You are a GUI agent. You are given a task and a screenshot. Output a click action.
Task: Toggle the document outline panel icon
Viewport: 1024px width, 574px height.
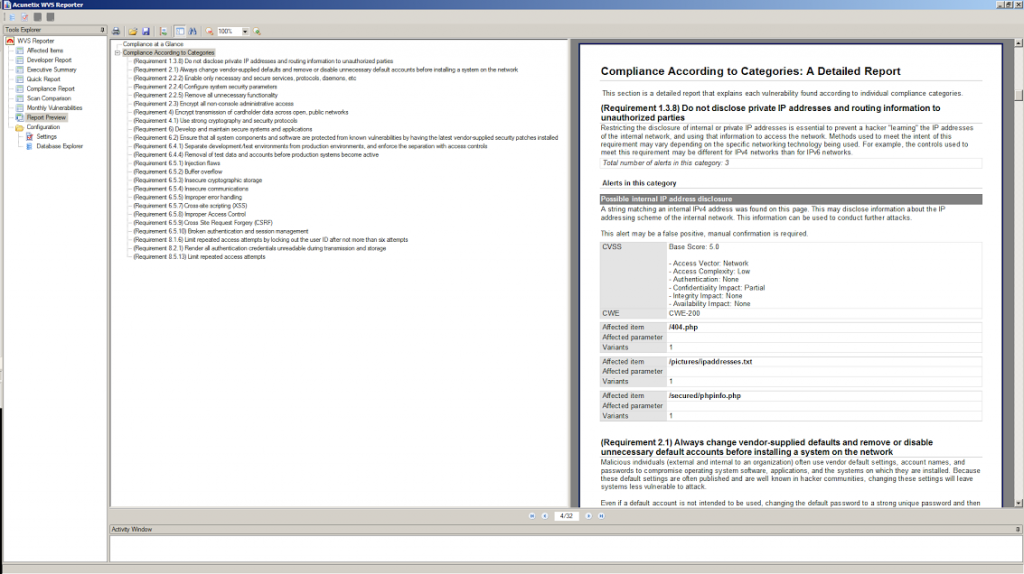[180, 31]
